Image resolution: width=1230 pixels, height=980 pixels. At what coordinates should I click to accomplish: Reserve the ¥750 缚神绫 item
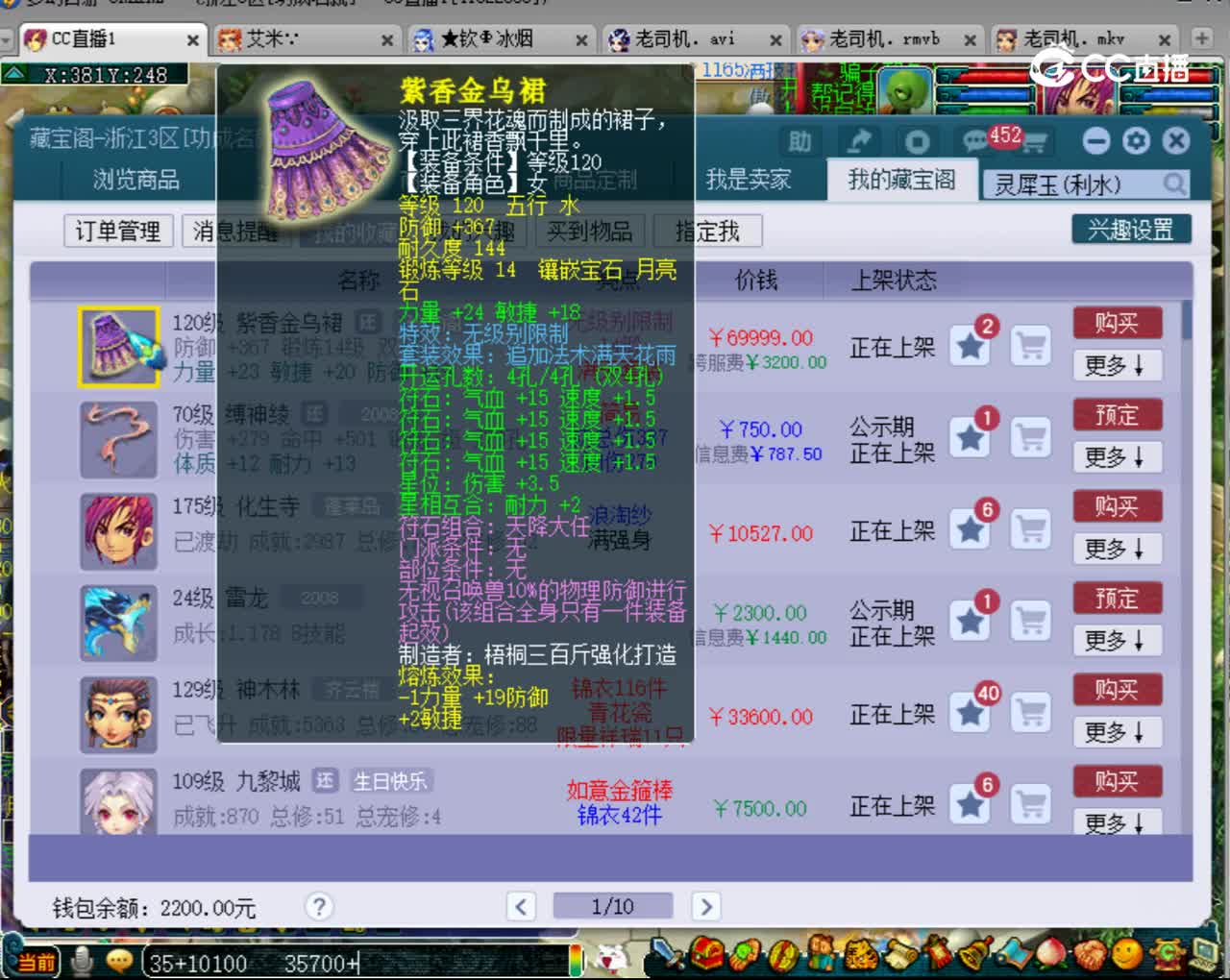click(1117, 415)
